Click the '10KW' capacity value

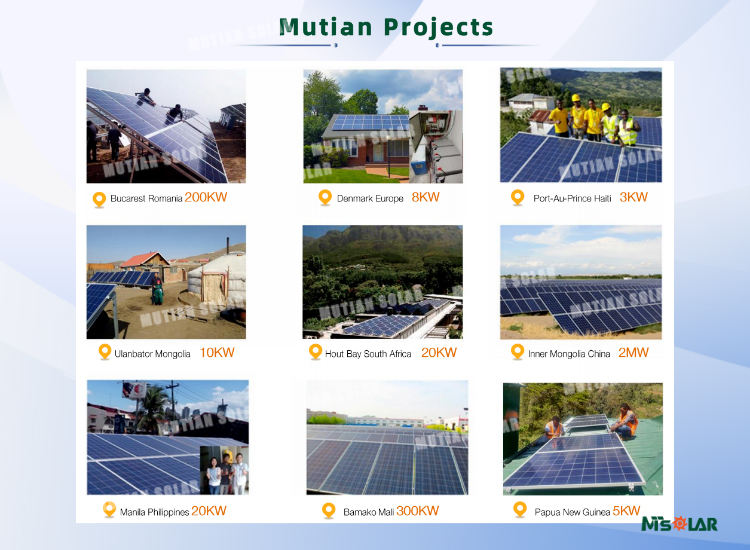click(217, 352)
